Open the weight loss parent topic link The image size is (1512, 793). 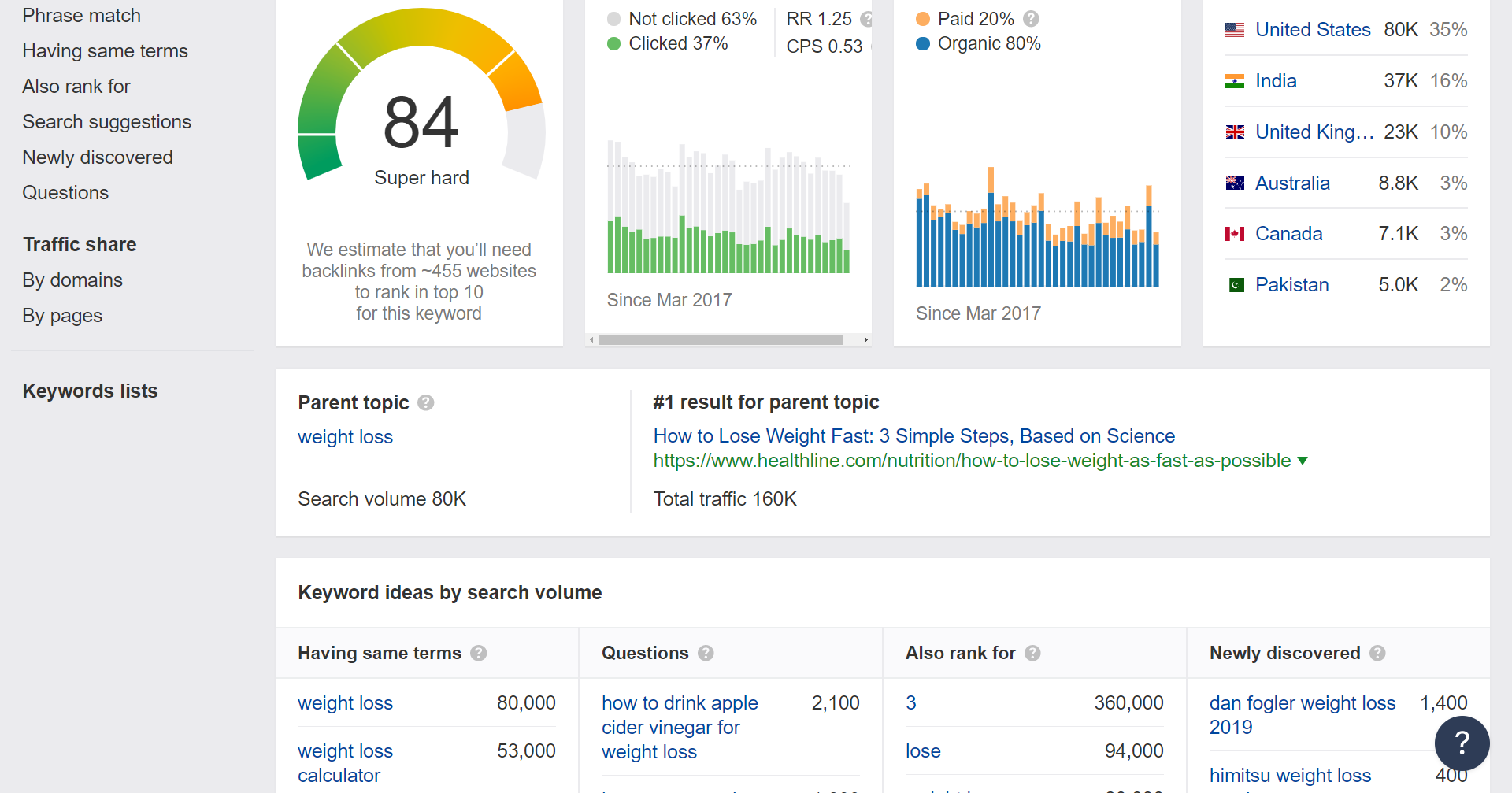pyautogui.click(x=345, y=437)
